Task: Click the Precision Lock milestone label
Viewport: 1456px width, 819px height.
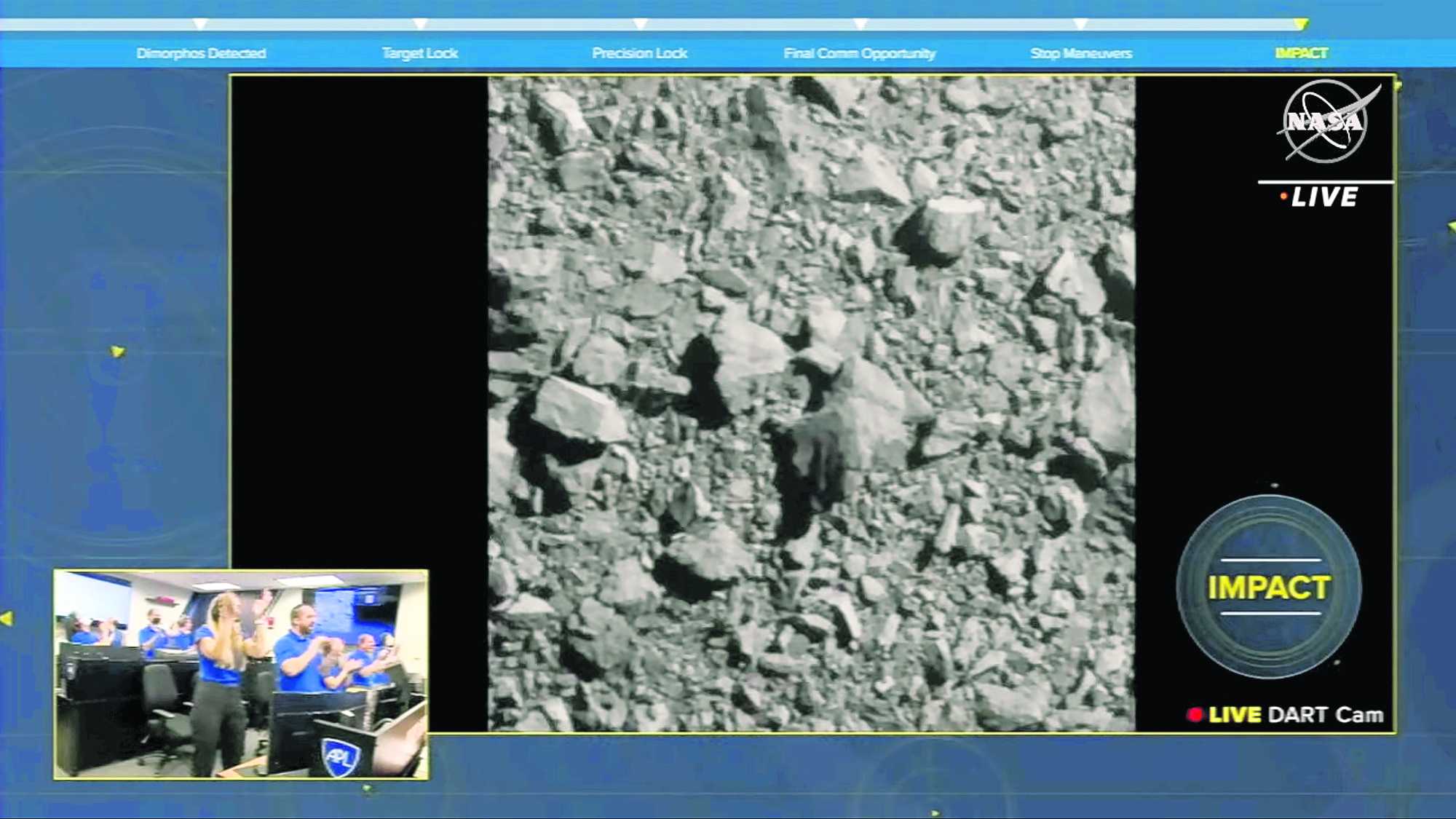Action: (639, 53)
